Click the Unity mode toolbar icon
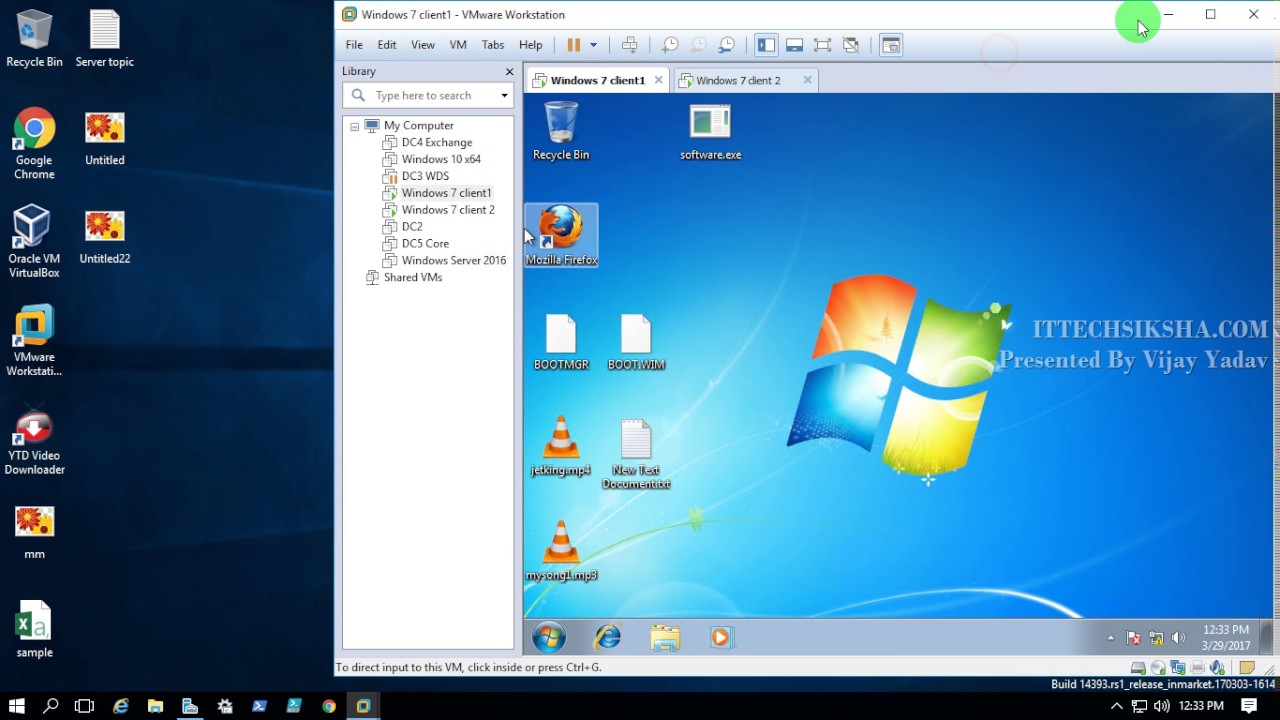 pos(851,45)
